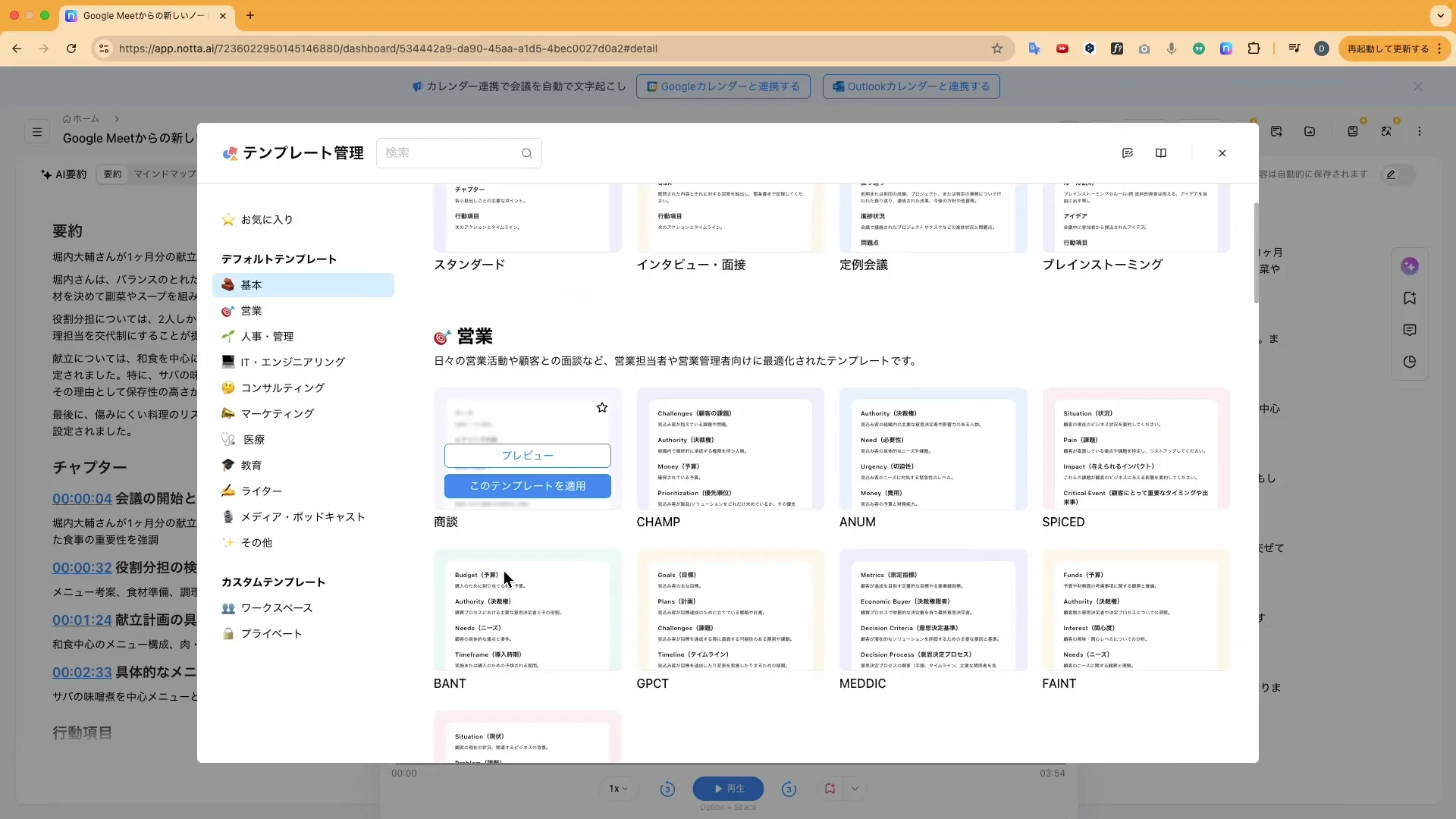Open the hamburger menu beside ホーム
This screenshot has width=1456, height=819.
point(37,131)
